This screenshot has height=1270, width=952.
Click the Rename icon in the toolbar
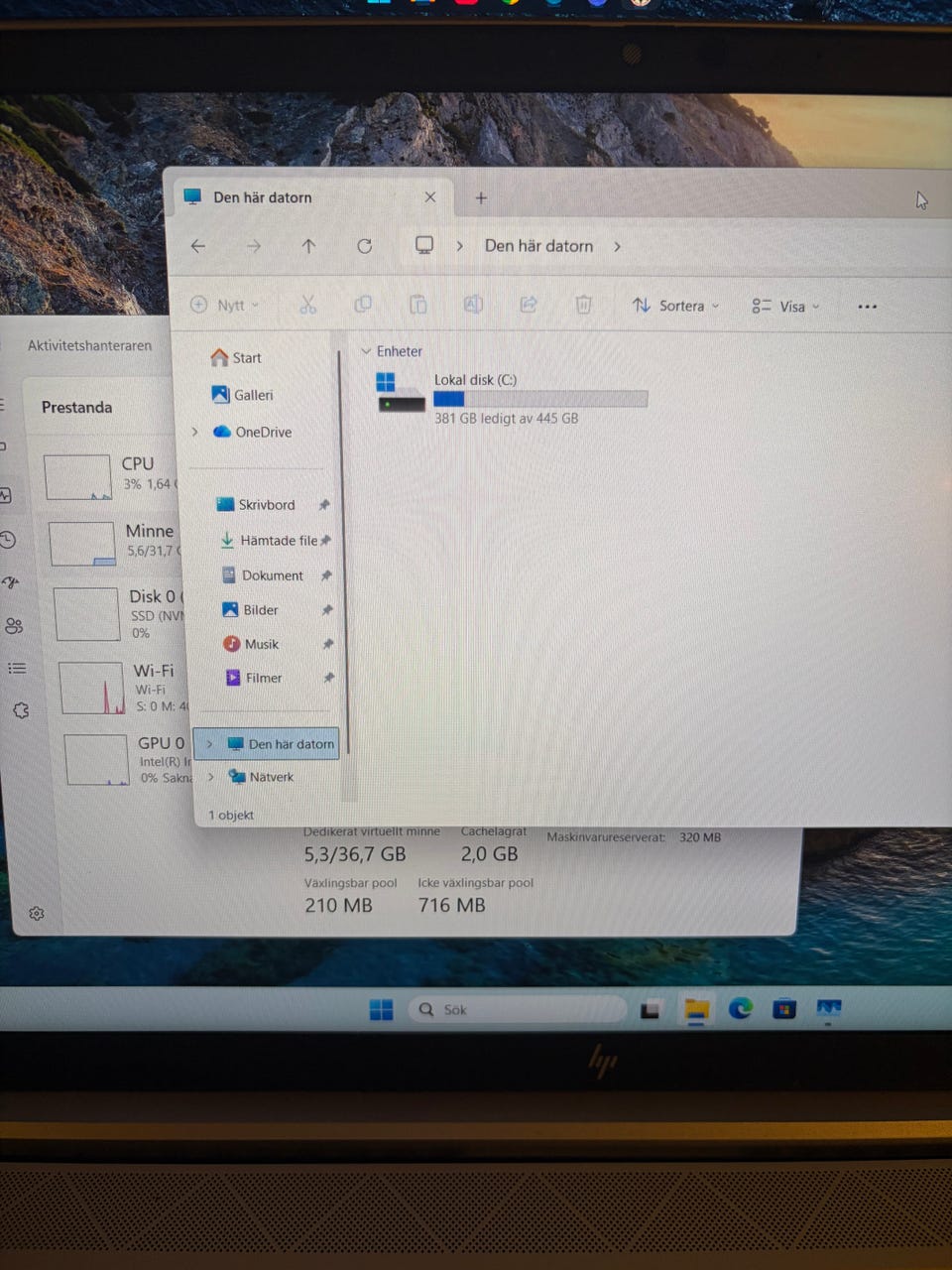tap(473, 305)
